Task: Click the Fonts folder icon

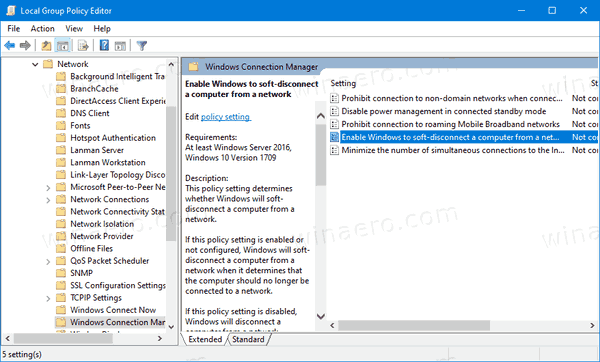Action: click(x=61, y=126)
